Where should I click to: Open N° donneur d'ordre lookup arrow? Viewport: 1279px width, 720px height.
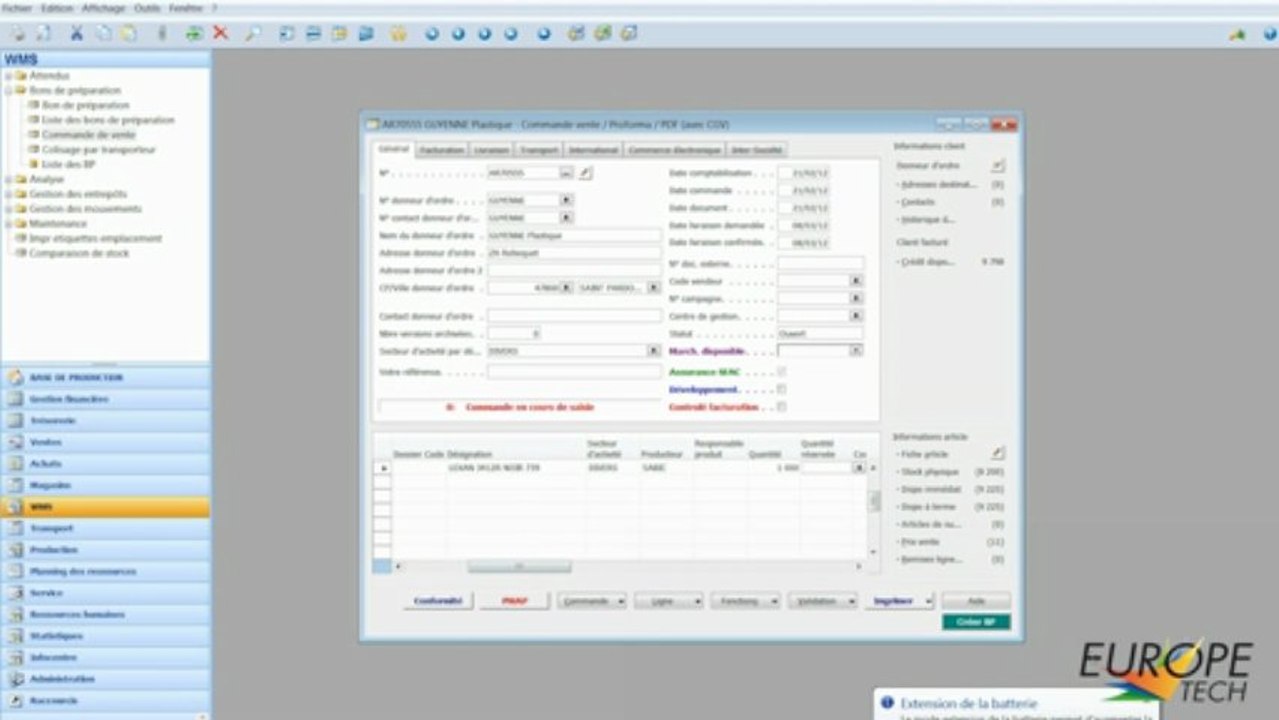[x=566, y=200]
